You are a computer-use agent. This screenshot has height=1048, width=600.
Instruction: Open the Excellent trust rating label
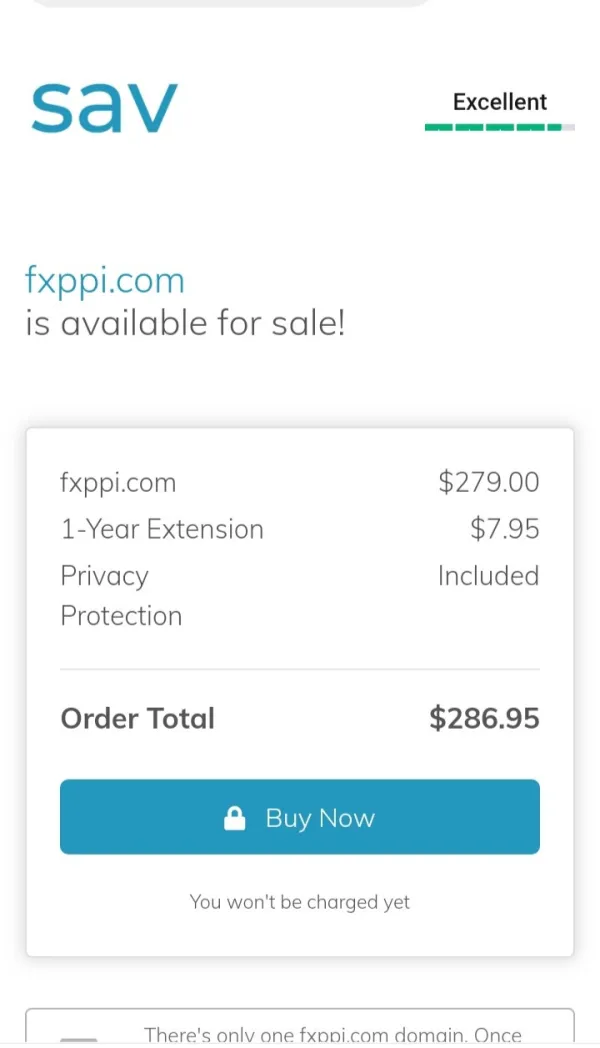(499, 102)
